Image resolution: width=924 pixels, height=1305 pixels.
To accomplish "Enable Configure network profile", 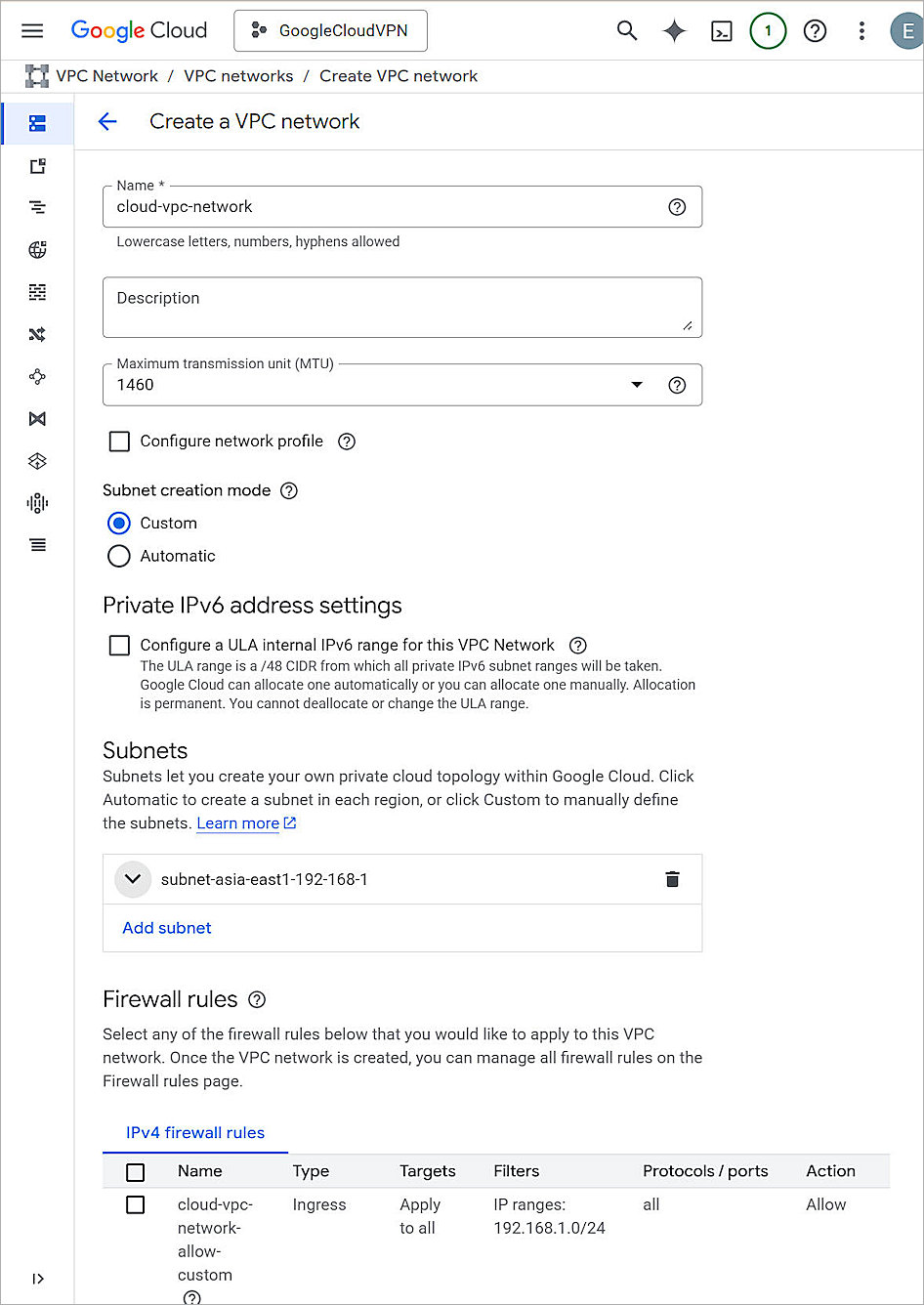I will tap(118, 442).
